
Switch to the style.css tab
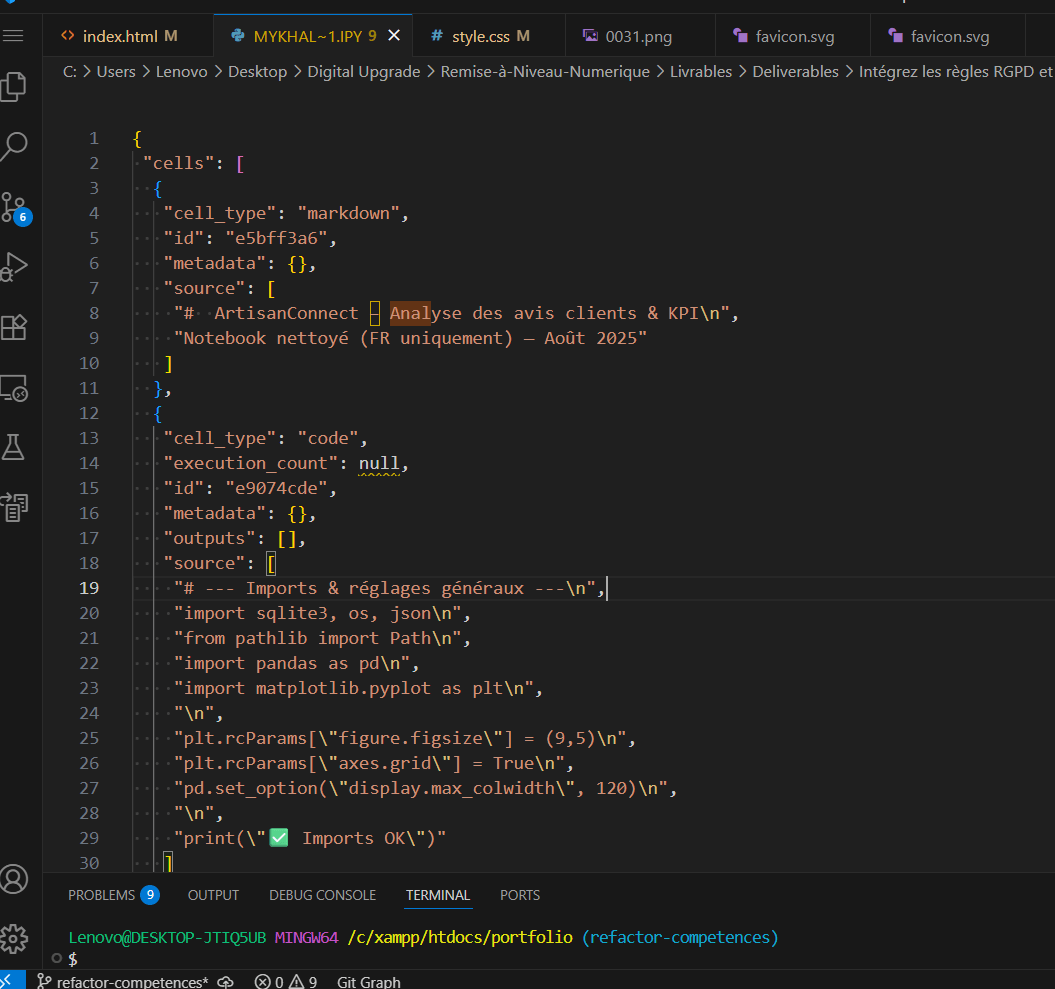[489, 36]
